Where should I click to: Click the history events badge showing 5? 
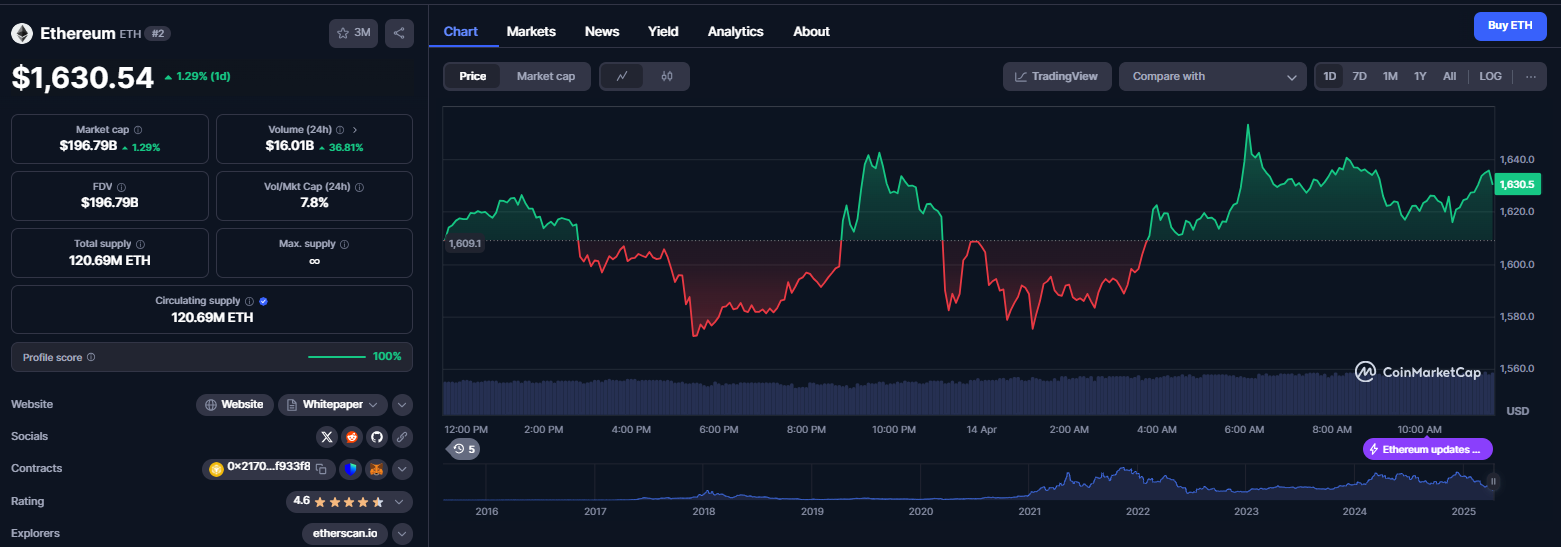464,449
